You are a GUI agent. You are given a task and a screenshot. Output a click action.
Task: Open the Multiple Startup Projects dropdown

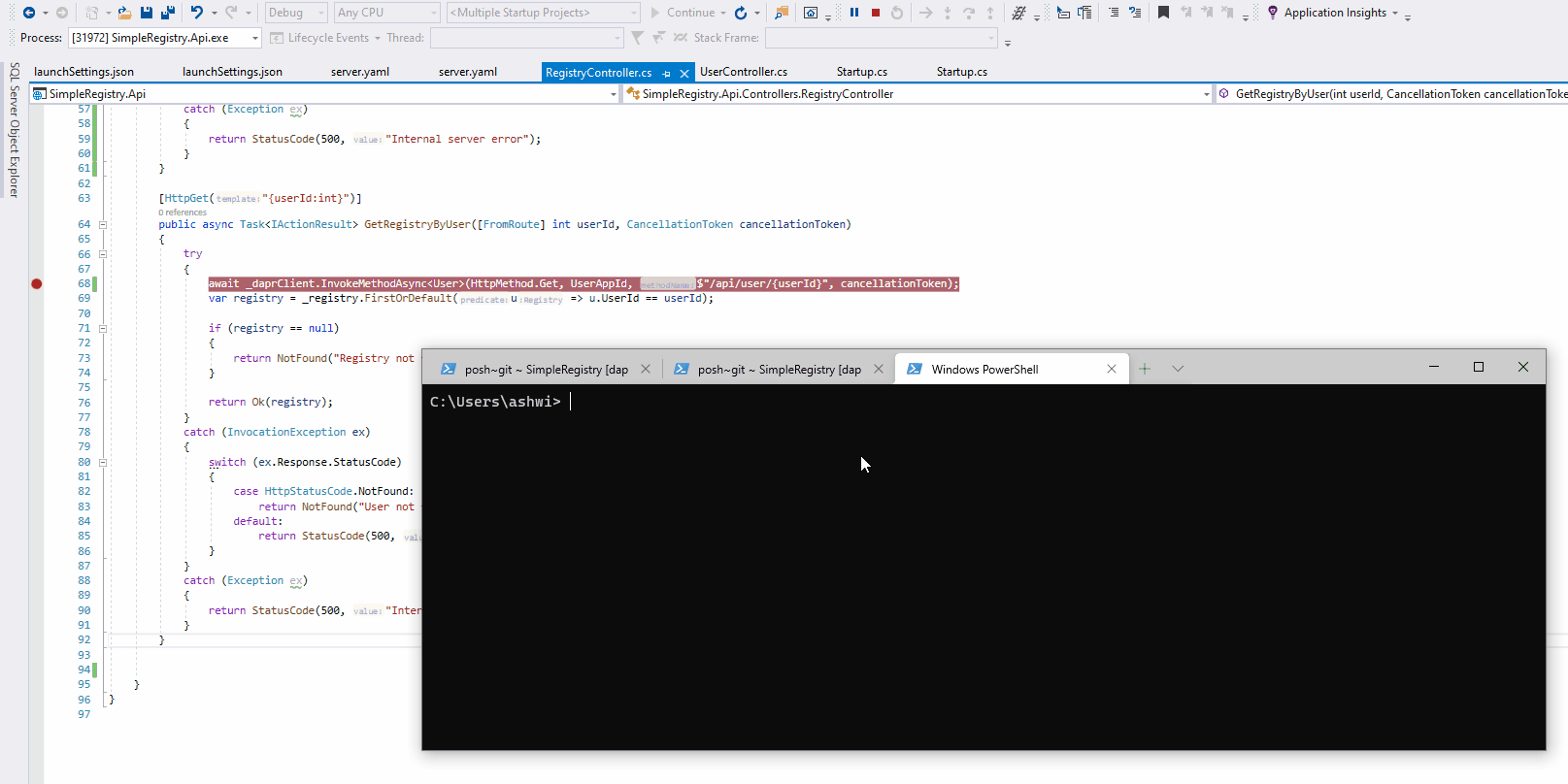coord(544,13)
